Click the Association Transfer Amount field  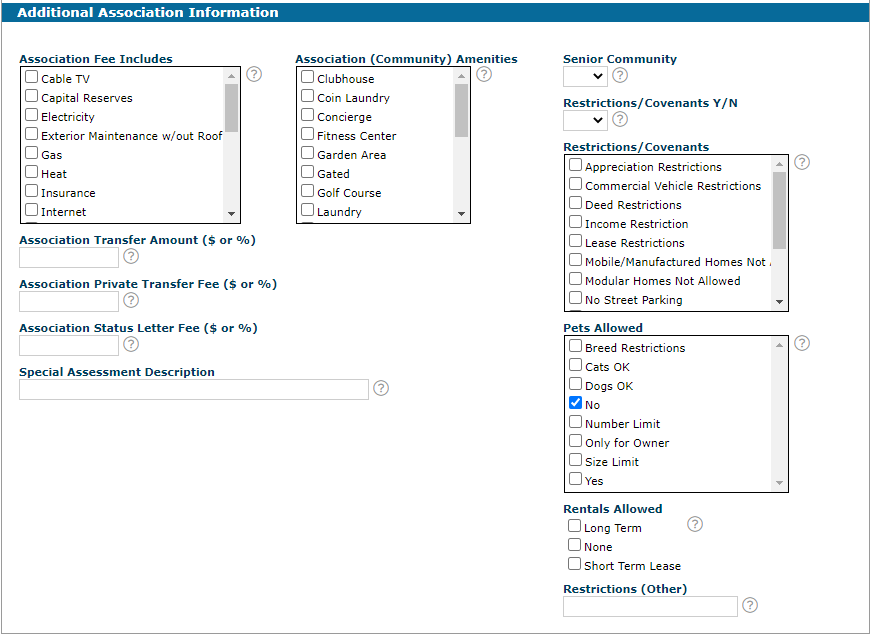pyautogui.click(x=69, y=257)
